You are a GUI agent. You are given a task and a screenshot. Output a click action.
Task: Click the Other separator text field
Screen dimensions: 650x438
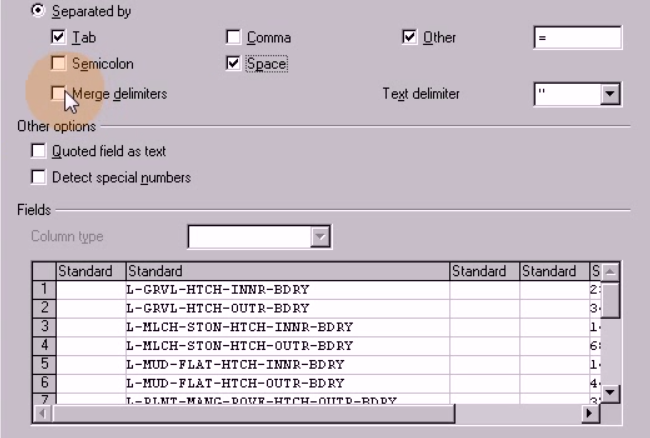(x=577, y=37)
